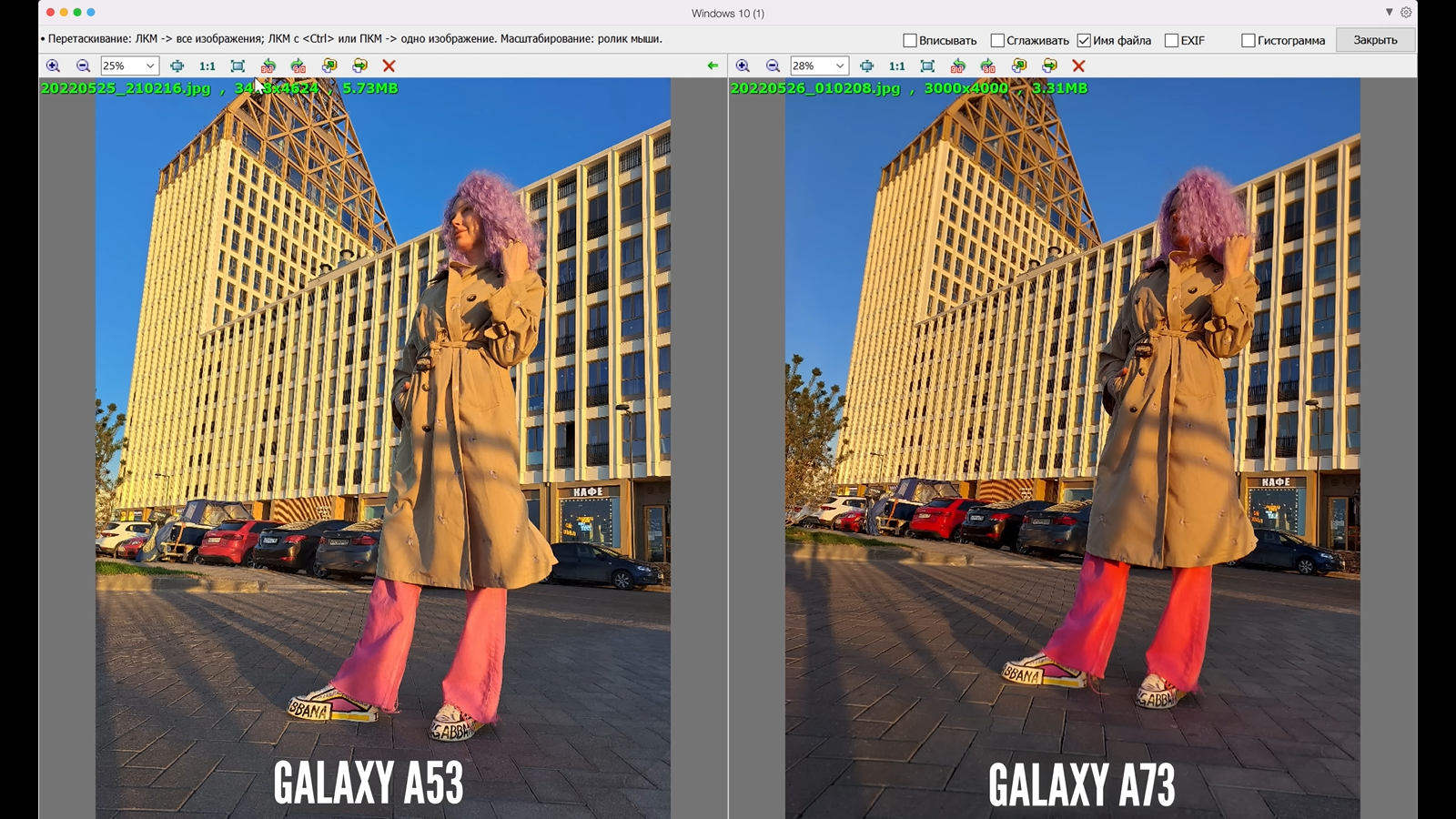Open the 28% zoom dropdown

[x=840, y=66]
